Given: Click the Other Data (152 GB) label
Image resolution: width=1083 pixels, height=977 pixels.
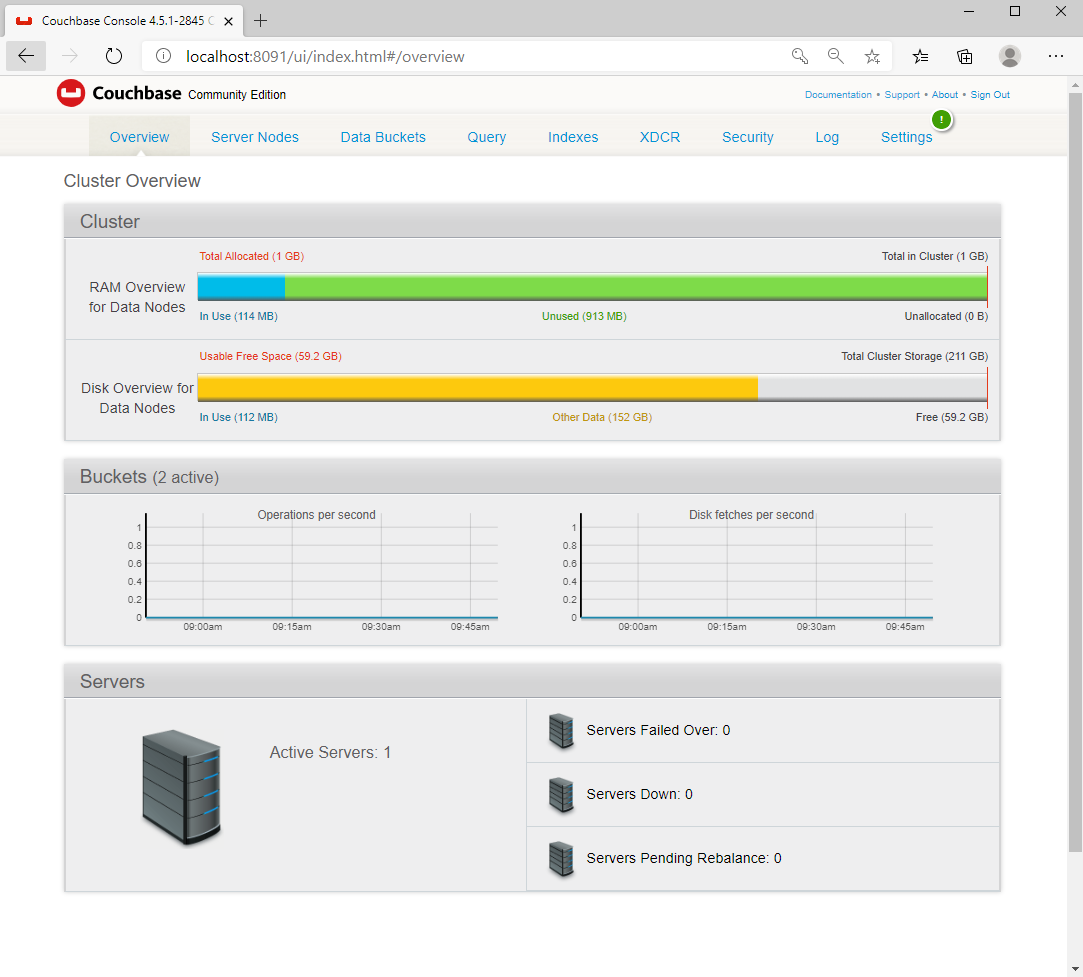Looking at the screenshot, I should tap(602, 417).
